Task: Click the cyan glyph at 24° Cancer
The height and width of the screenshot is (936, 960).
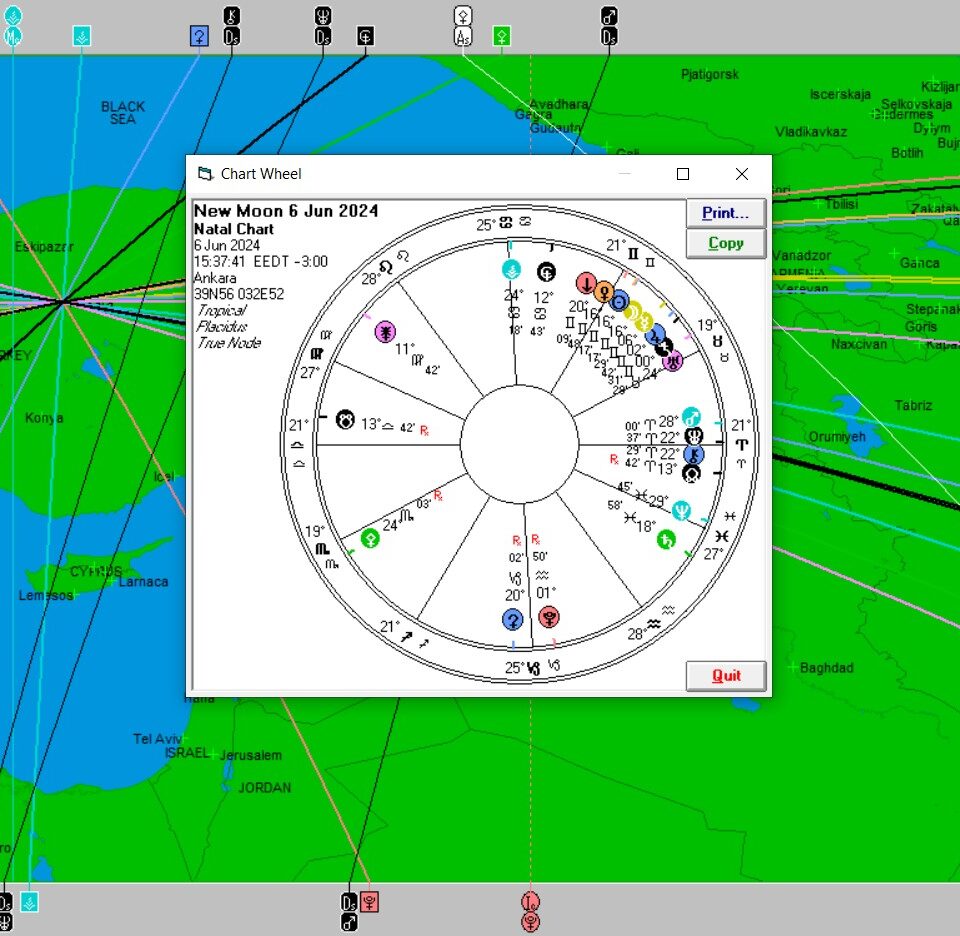Action: coord(511,269)
